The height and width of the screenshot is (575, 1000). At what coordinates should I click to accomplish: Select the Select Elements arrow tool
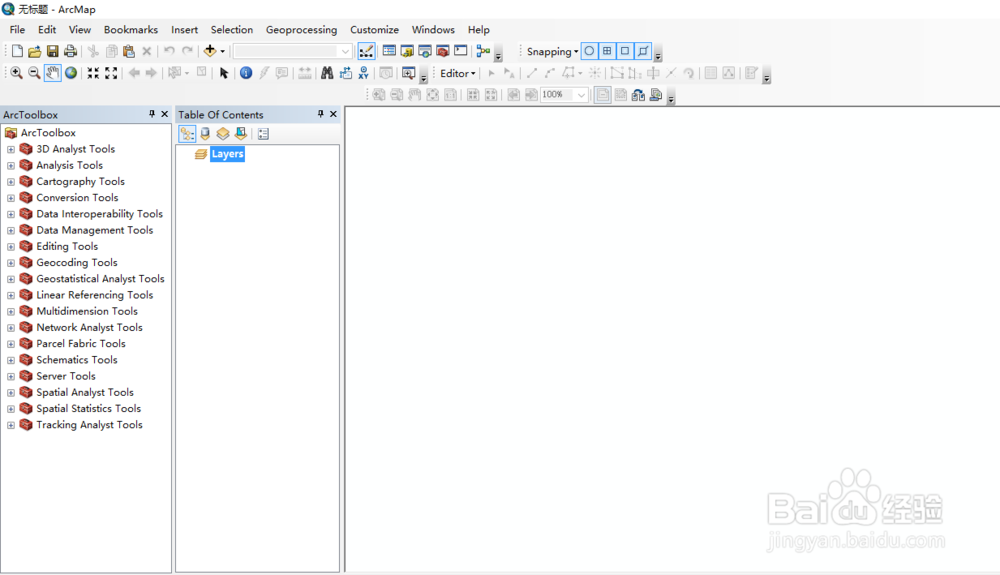[x=223, y=73]
